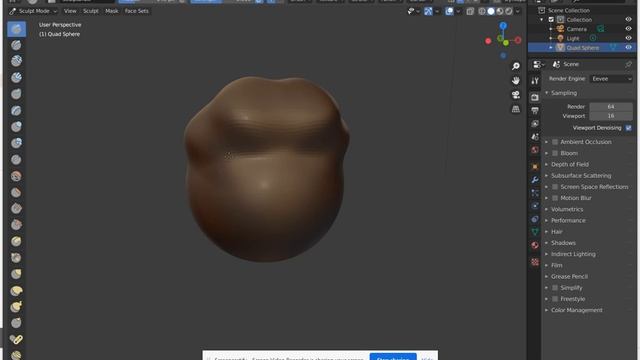640x360 pixels.
Task: Open properties editor type dropdown
Action: pos(538,64)
